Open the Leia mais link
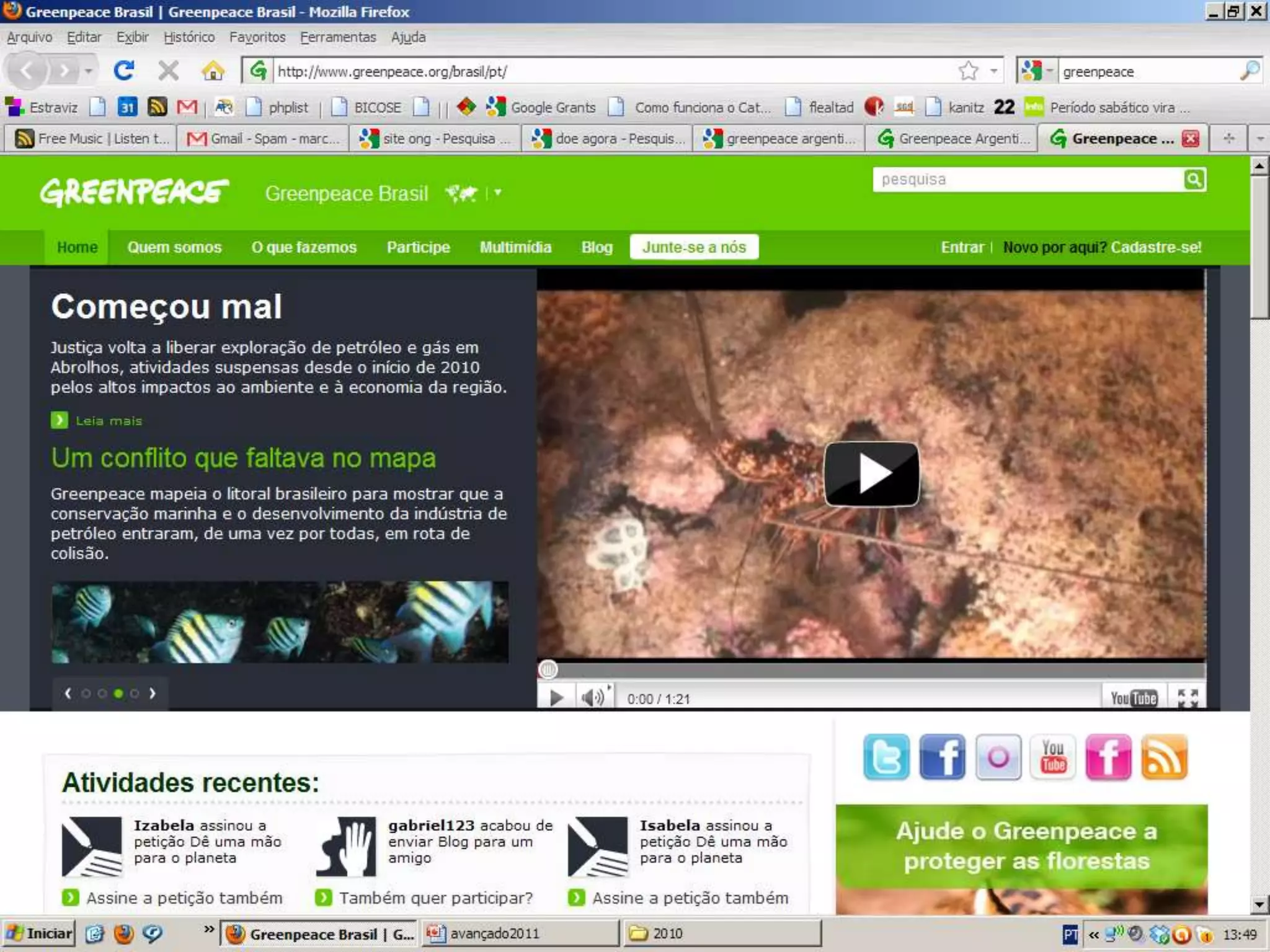 point(109,421)
